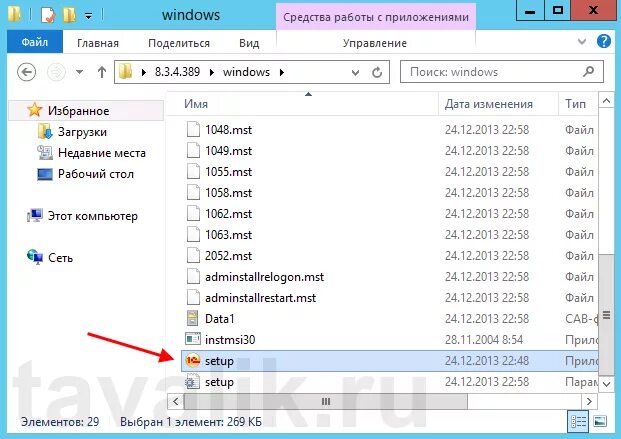Refresh the current folder view
Screen dimensions: 621x439
pyautogui.click(x=377, y=72)
